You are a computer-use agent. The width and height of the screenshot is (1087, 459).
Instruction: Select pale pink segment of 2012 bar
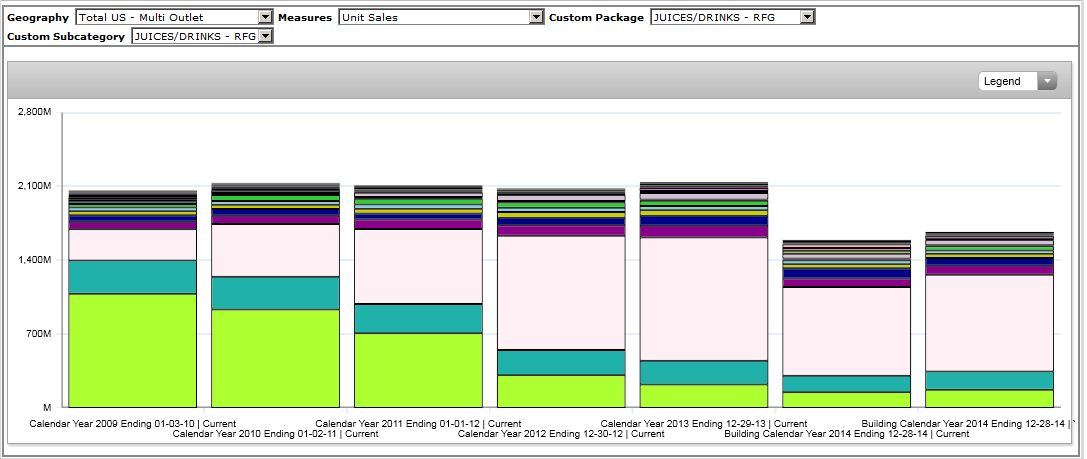(x=561, y=292)
